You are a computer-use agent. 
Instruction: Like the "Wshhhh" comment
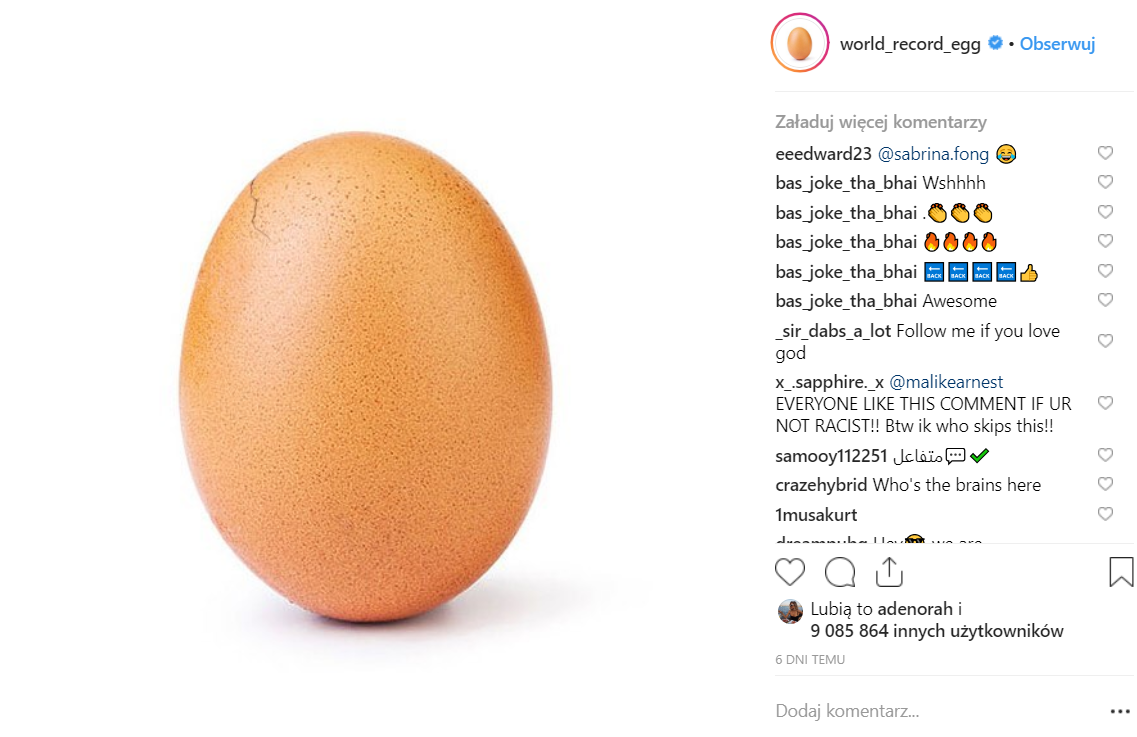(1105, 182)
